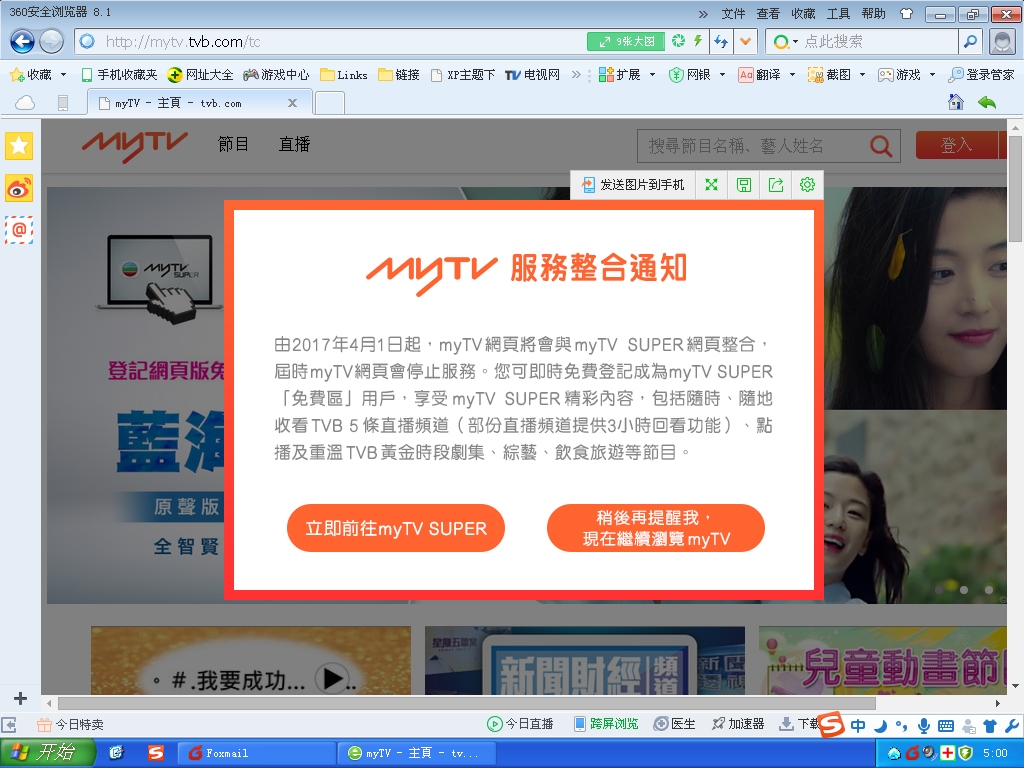The height and width of the screenshot is (768, 1024).
Task: Click the Weibo sidebar icon
Action: click(x=19, y=188)
